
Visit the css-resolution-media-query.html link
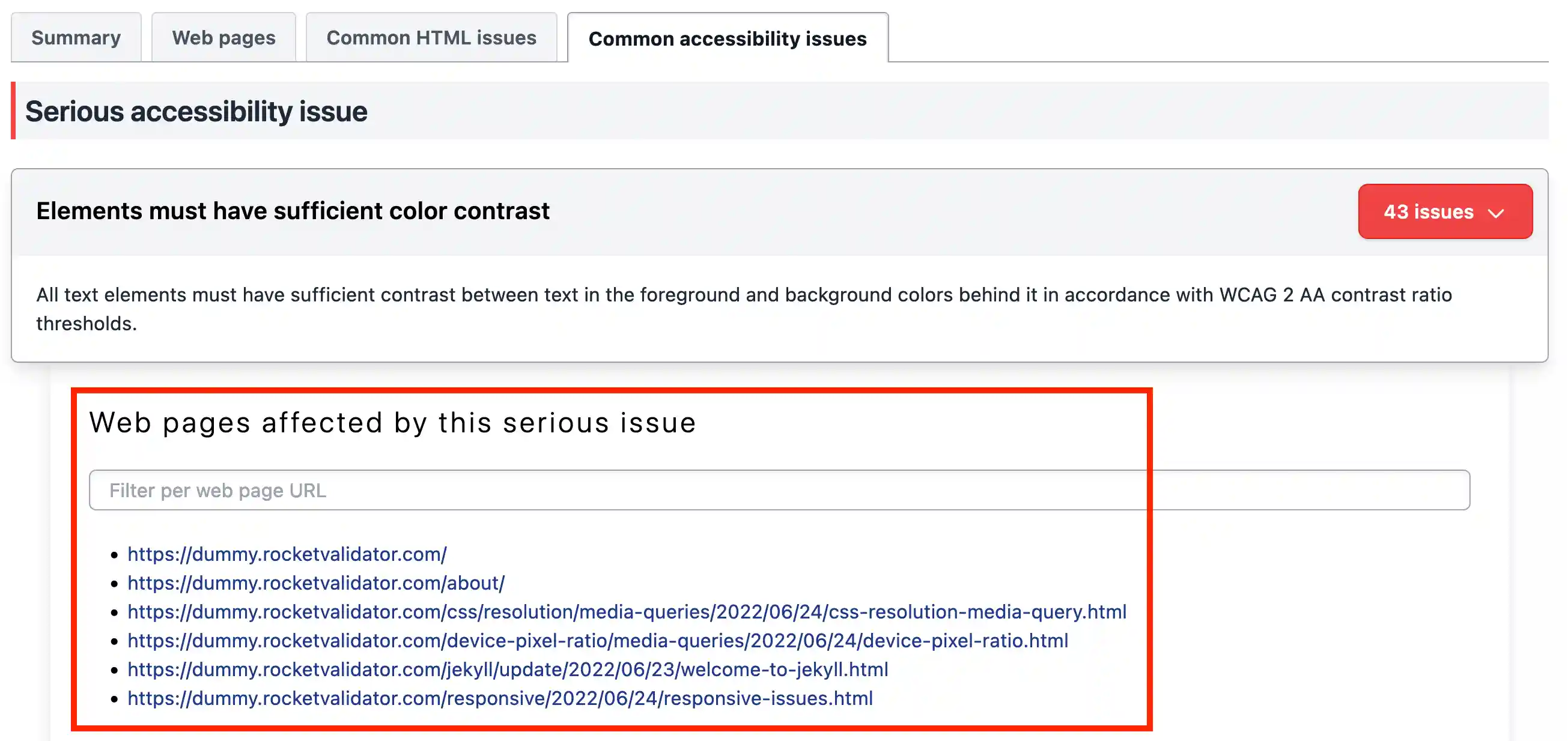click(627, 611)
